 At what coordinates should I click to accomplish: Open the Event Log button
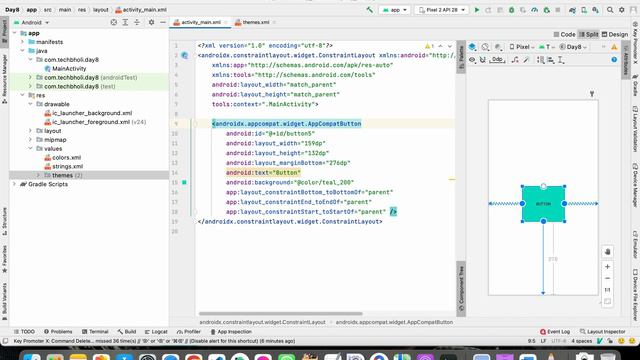(x=555, y=332)
